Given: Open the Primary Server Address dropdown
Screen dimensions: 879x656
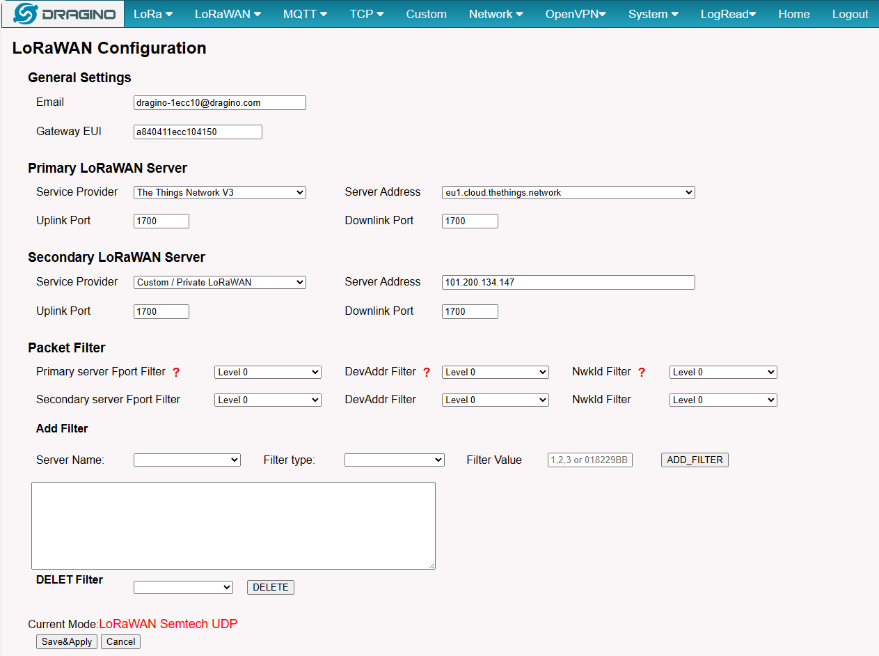Looking at the screenshot, I should click(x=568, y=192).
